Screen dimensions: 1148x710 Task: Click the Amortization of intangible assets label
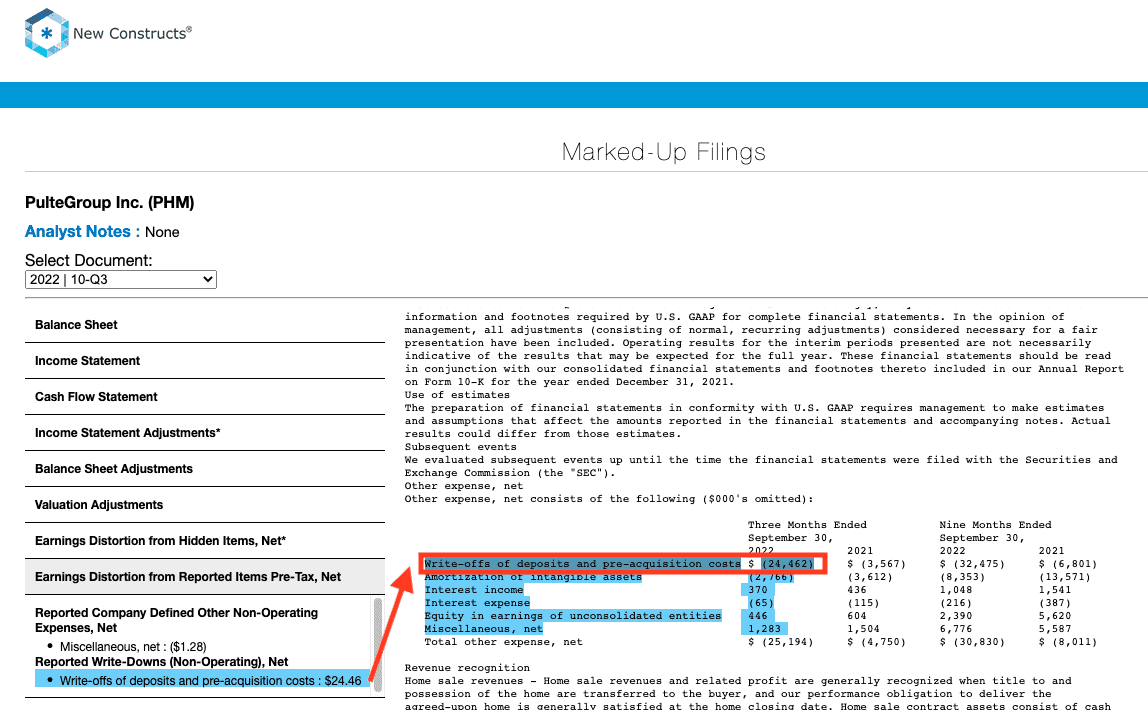click(x=533, y=577)
